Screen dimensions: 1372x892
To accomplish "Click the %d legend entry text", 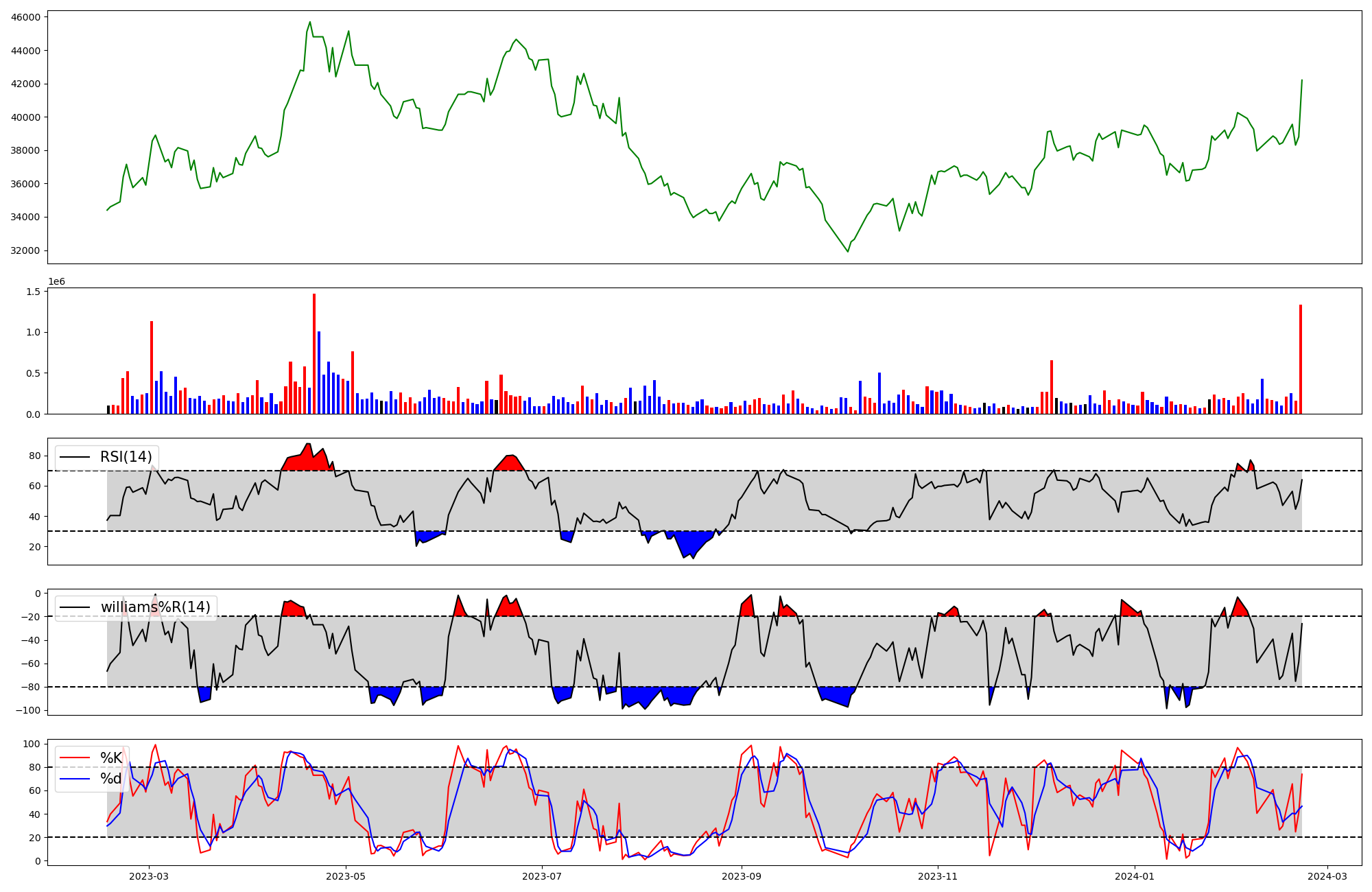I will (111, 779).
